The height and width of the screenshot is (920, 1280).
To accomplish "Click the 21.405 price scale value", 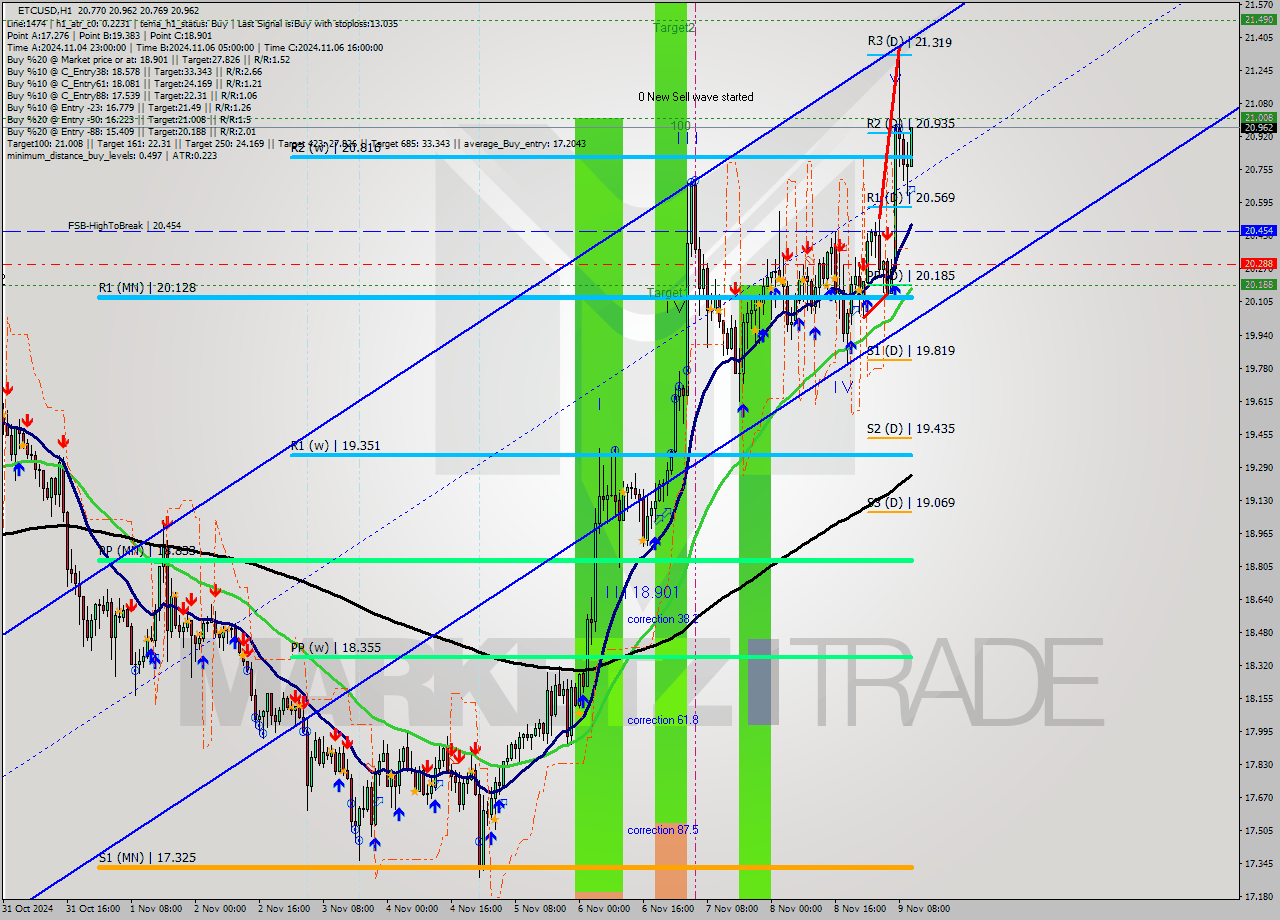I will [x=1258, y=38].
